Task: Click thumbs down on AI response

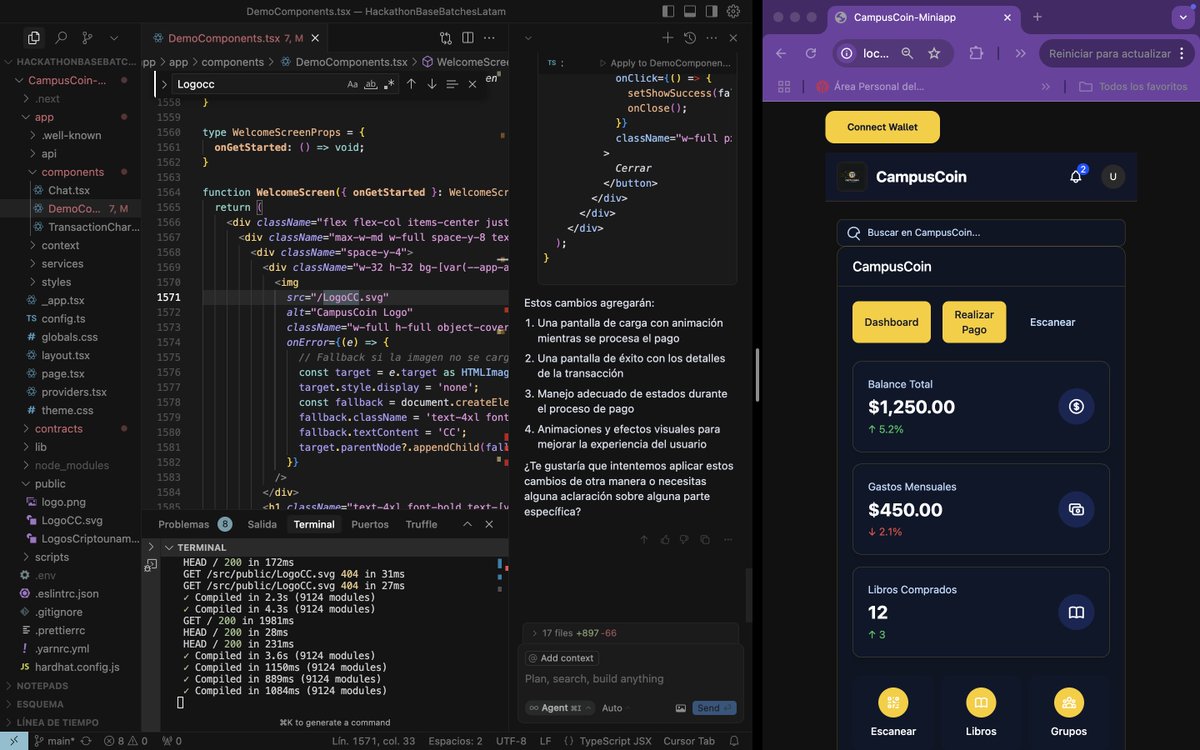Action: (685, 540)
